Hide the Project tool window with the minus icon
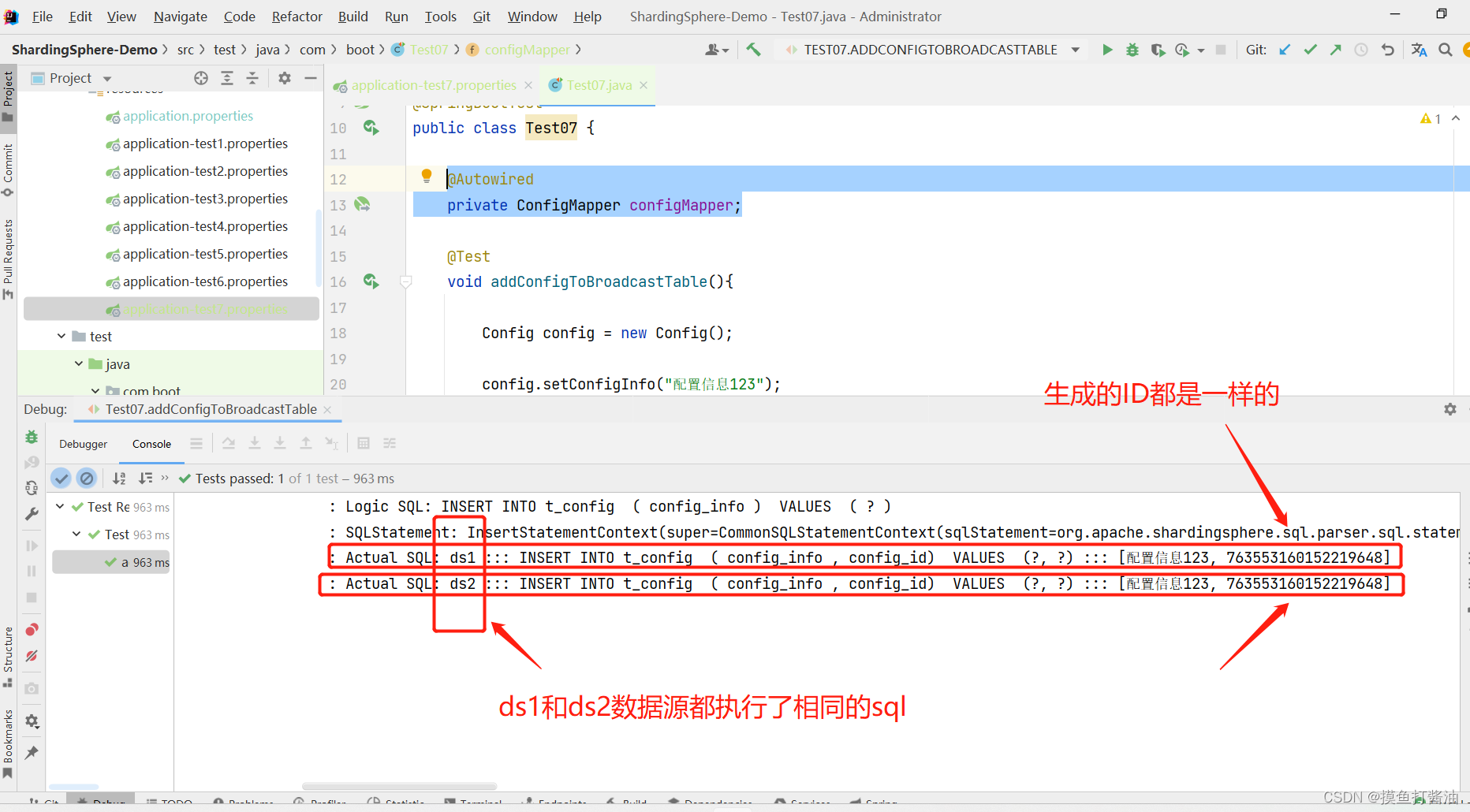Screen dimensions: 1470x812 (x=311, y=78)
